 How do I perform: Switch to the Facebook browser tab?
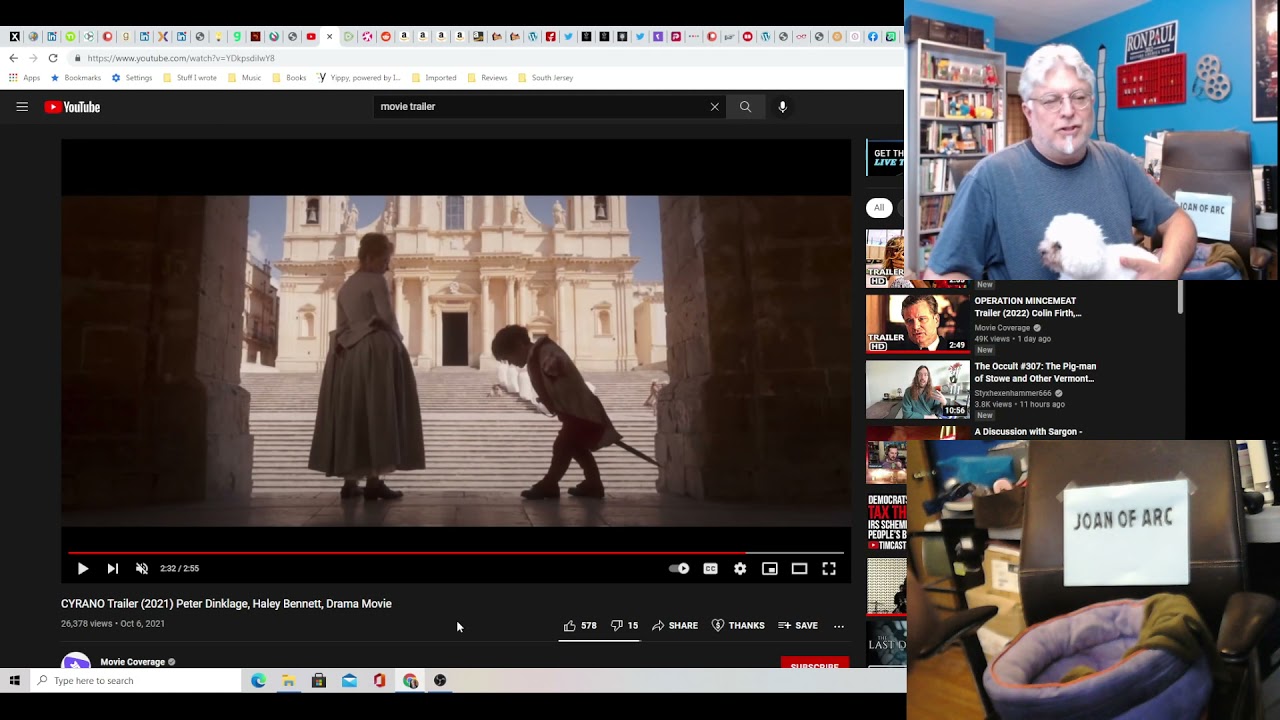coord(873,37)
